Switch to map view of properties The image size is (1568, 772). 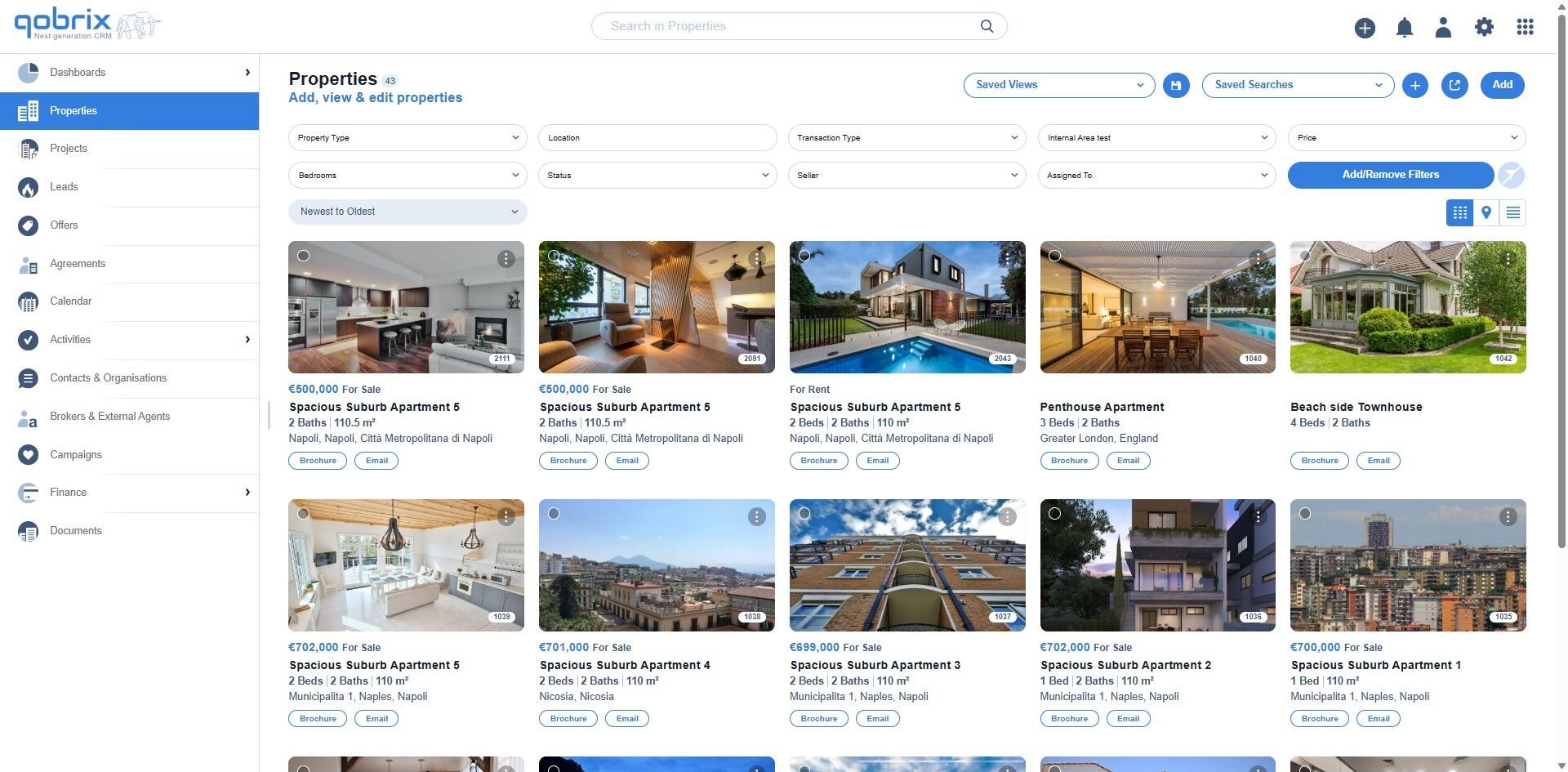point(1486,212)
